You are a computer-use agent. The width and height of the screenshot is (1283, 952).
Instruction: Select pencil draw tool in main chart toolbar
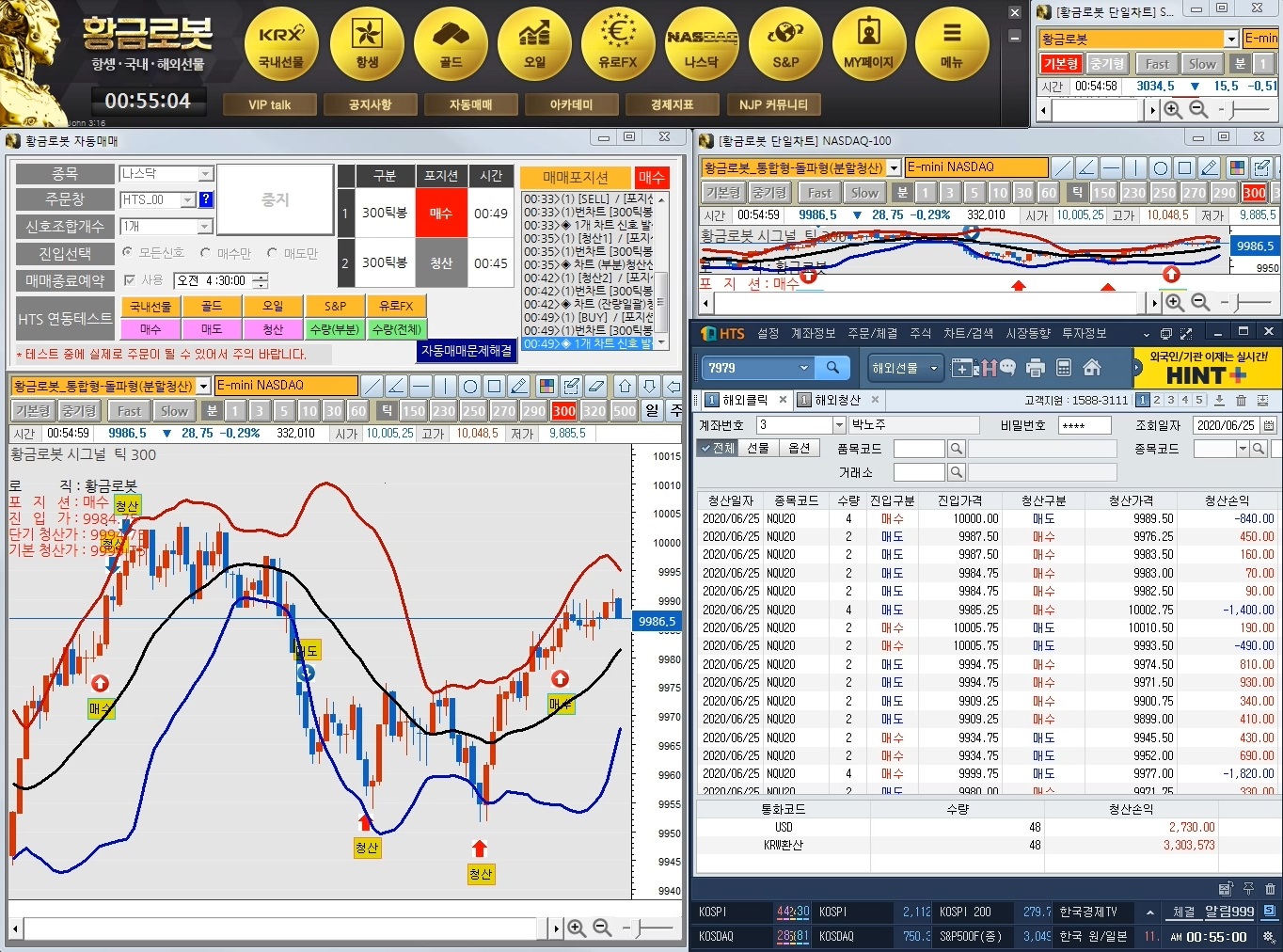pos(519,386)
